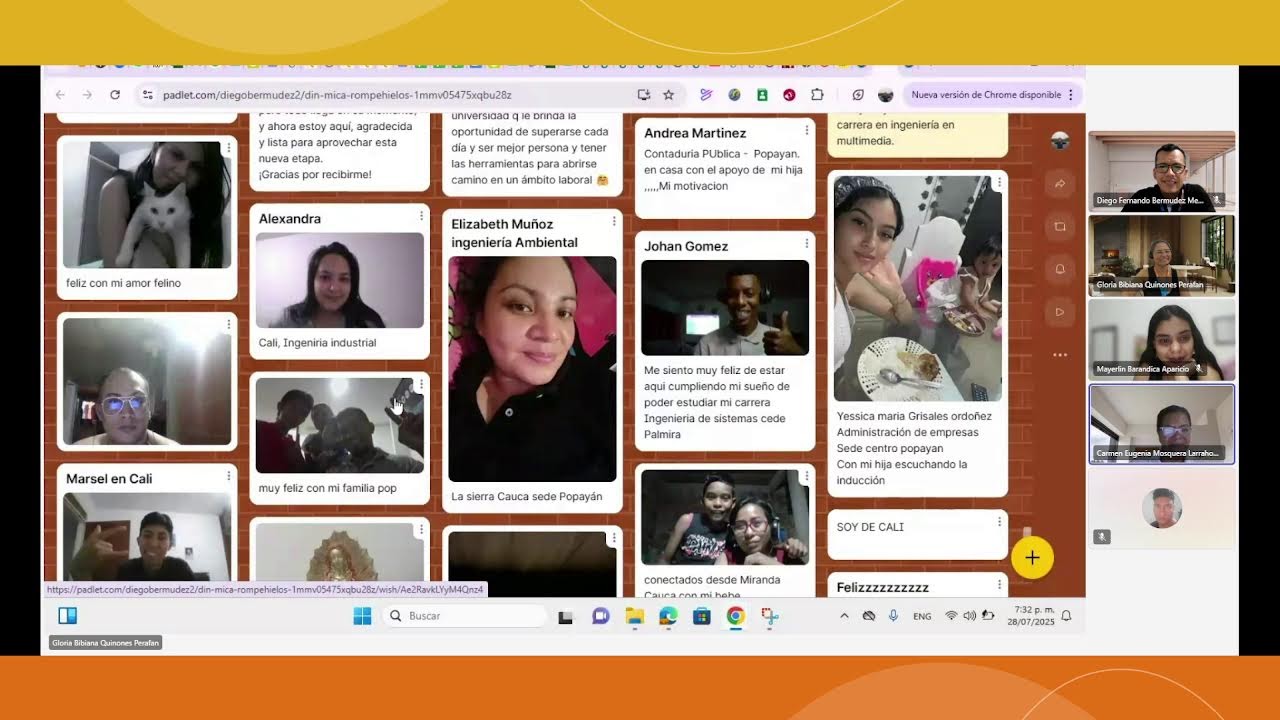The image size is (1280, 720).
Task: Go forward in Chrome browser
Action: click(87, 95)
